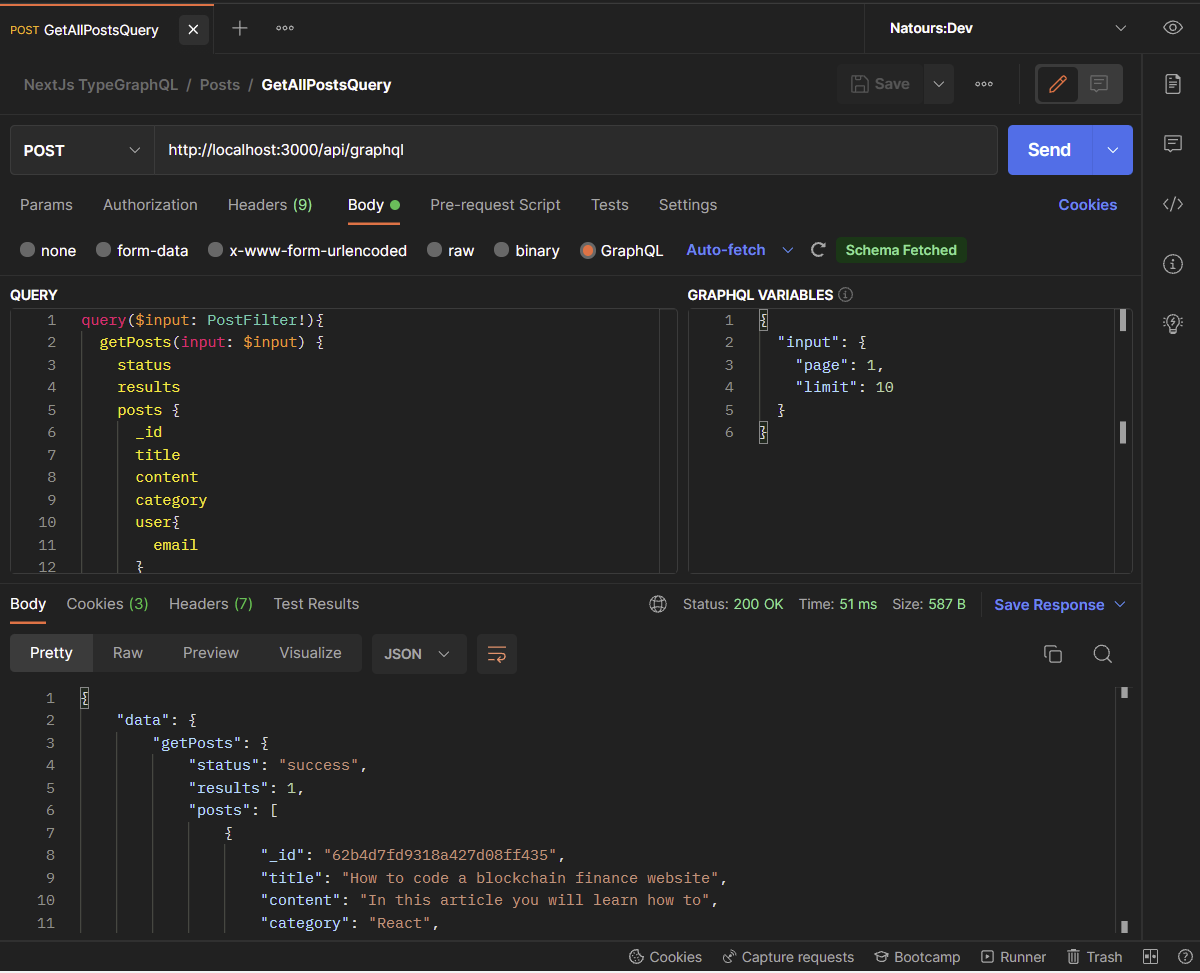Click the 'getPosts' line in query editor
The image size is (1200, 973).
[212, 342]
